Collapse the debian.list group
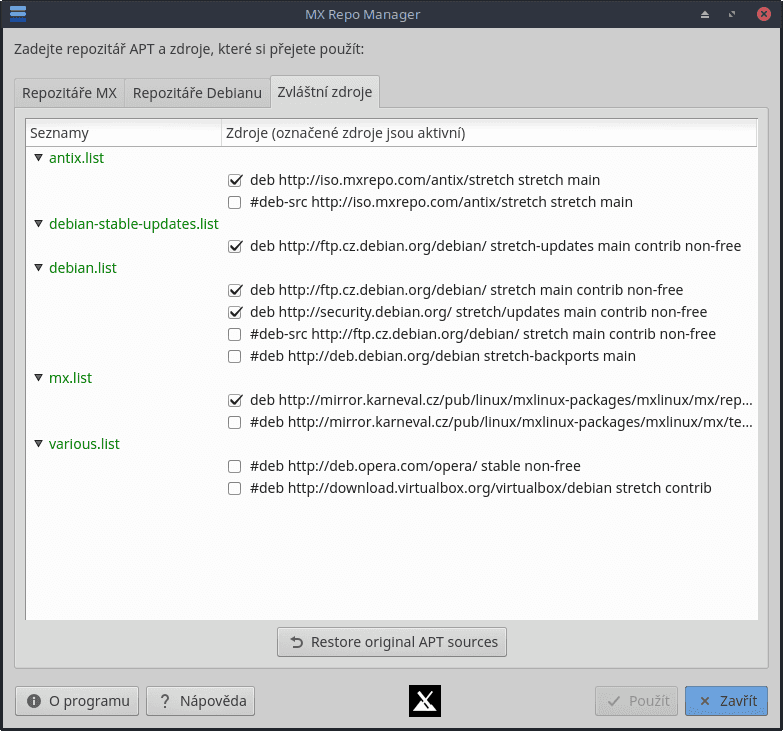This screenshot has height=731, width=783. point(39,268)
